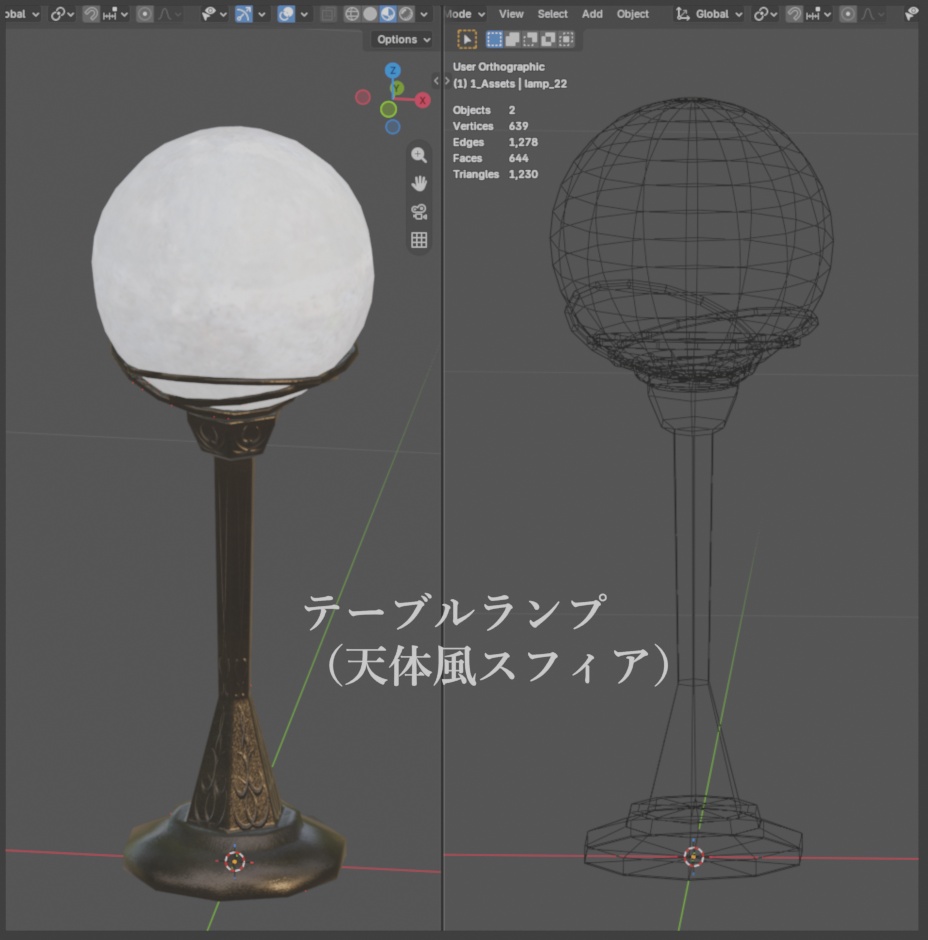Open pivot point link dropdown in right viewport
This screenshot has height=940, width=928.
[x=765, y=14]
